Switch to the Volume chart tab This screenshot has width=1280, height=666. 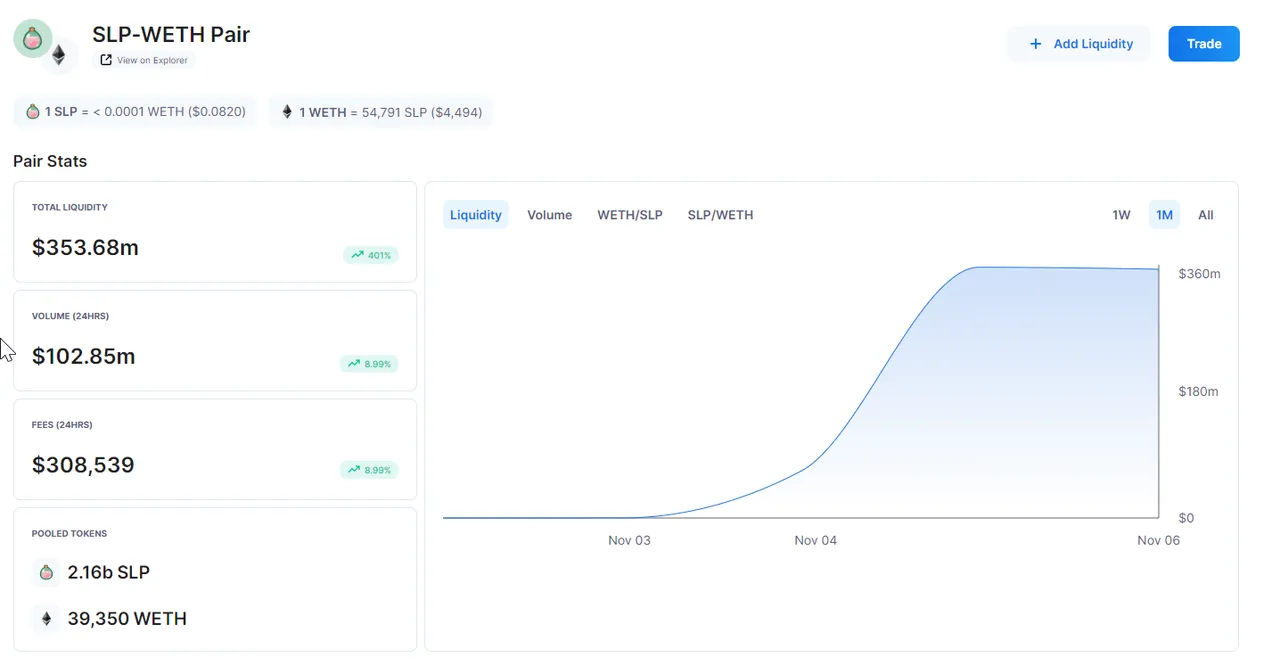click(550, 215)
